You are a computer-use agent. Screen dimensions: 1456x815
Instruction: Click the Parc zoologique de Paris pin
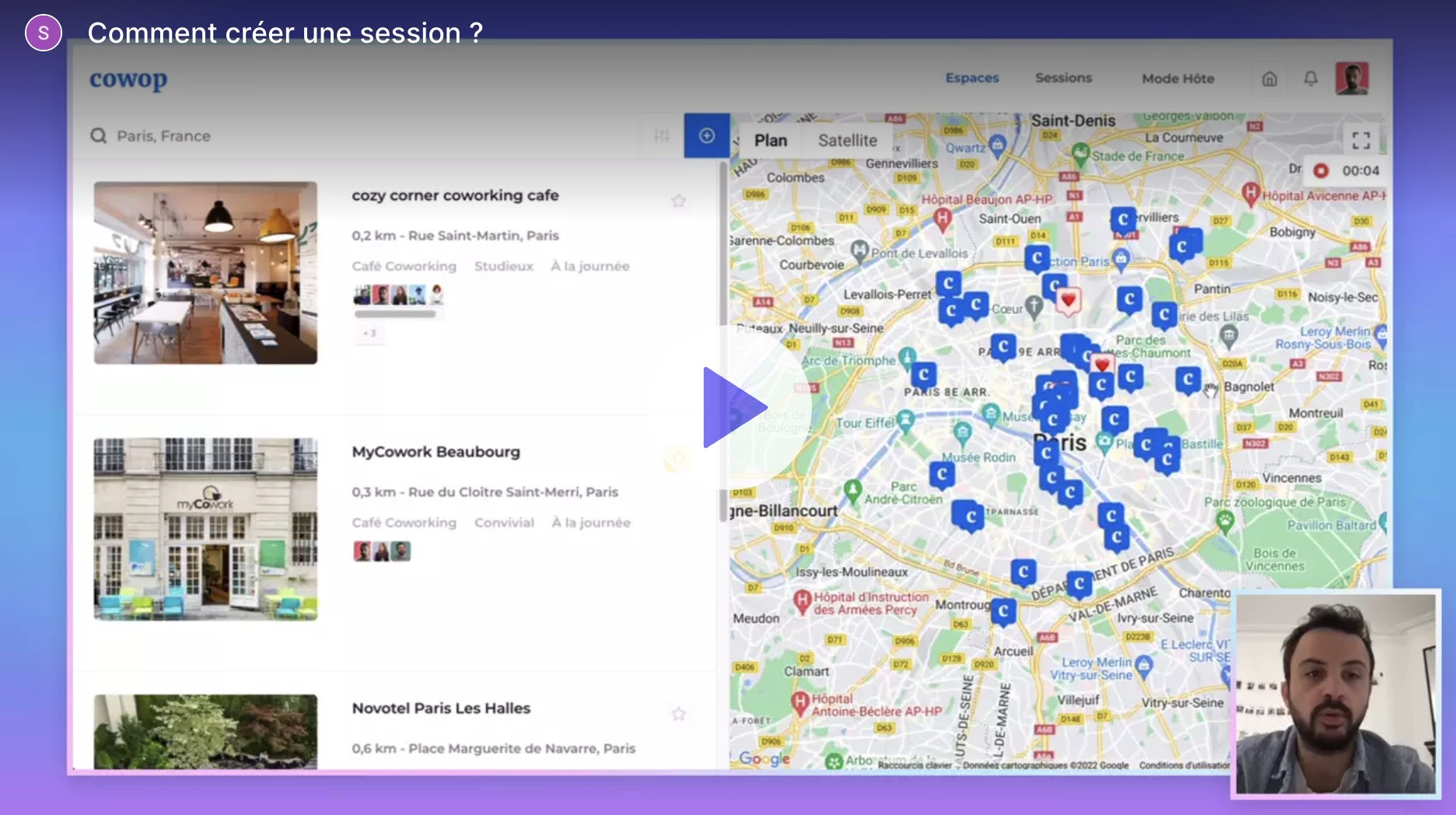[1225, 520]
